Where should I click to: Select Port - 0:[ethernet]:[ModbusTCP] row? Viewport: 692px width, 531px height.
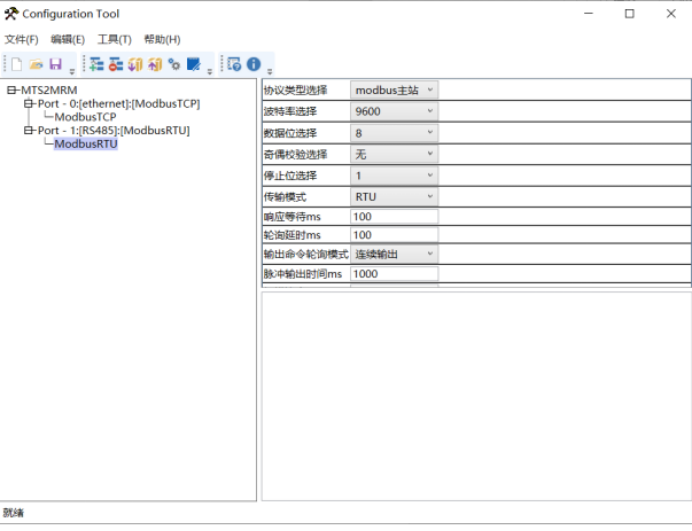119,104
